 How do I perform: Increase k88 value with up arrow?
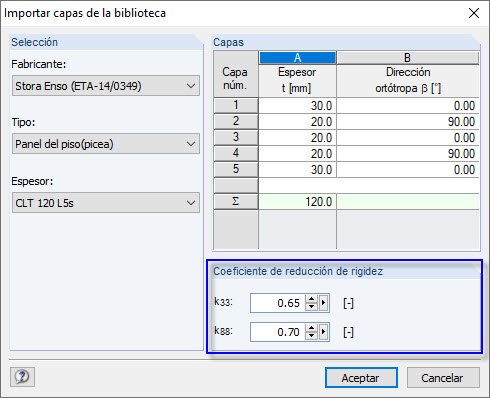pyautogui.click(x=311, y=328)
